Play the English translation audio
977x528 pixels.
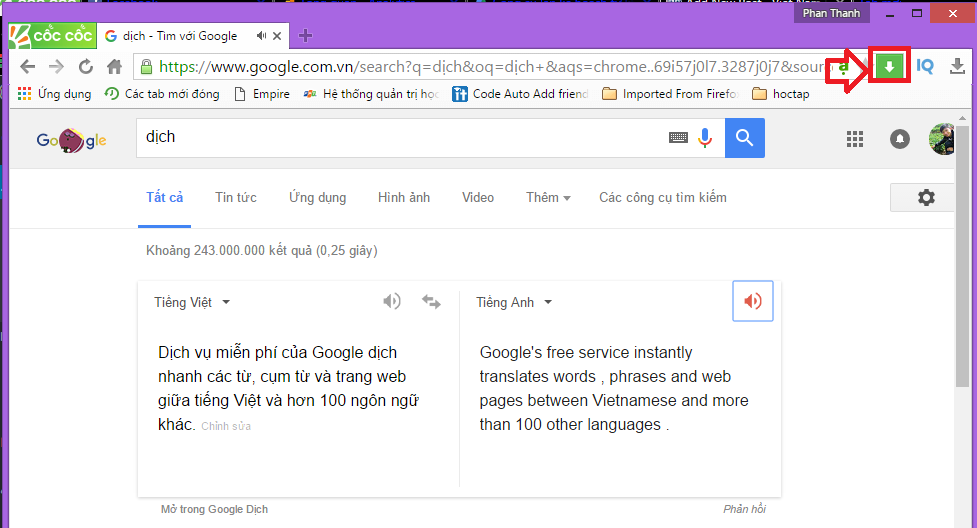click(x=753, y=301)
